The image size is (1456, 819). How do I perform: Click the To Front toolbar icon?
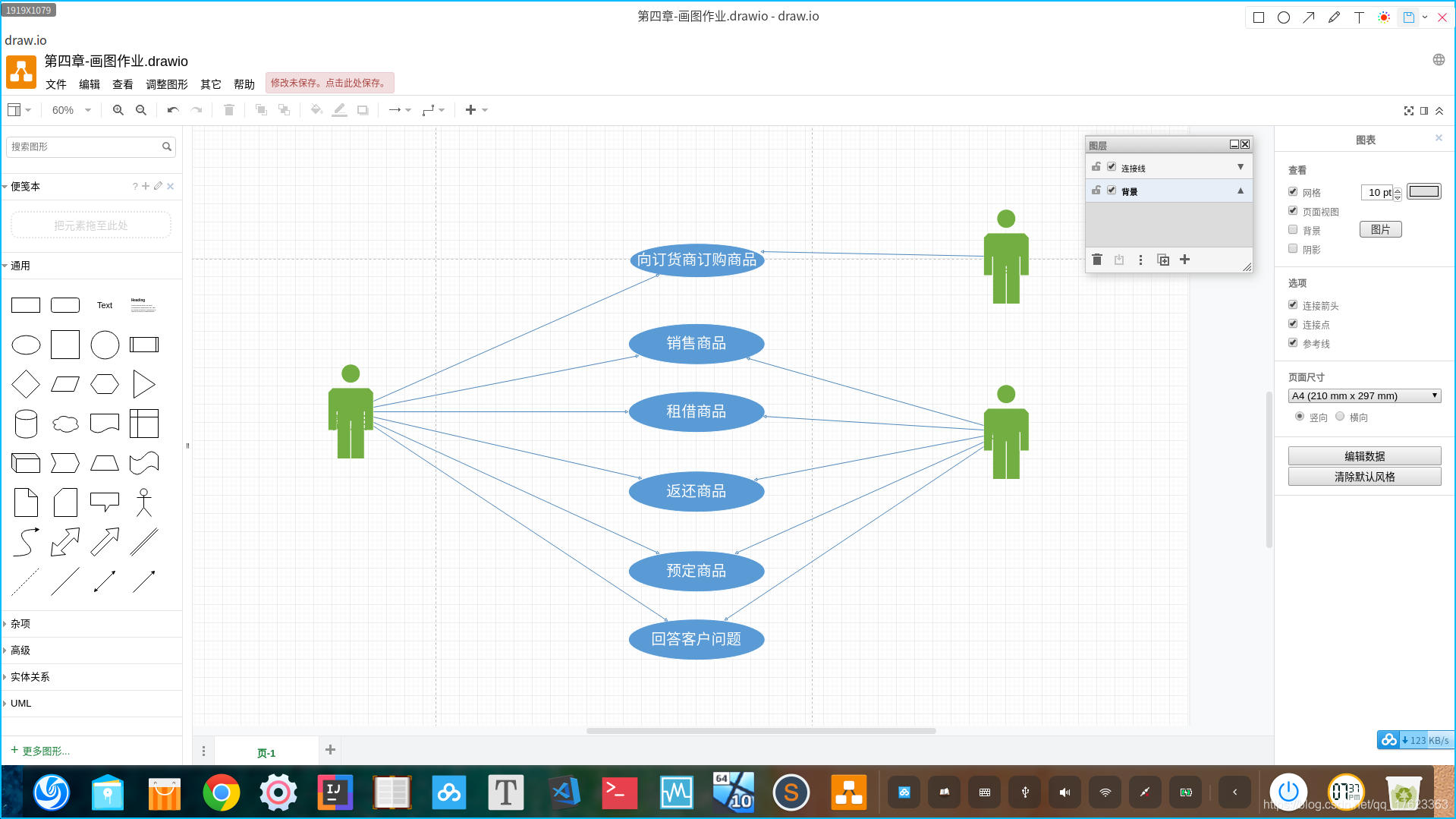tap(261, 110)
